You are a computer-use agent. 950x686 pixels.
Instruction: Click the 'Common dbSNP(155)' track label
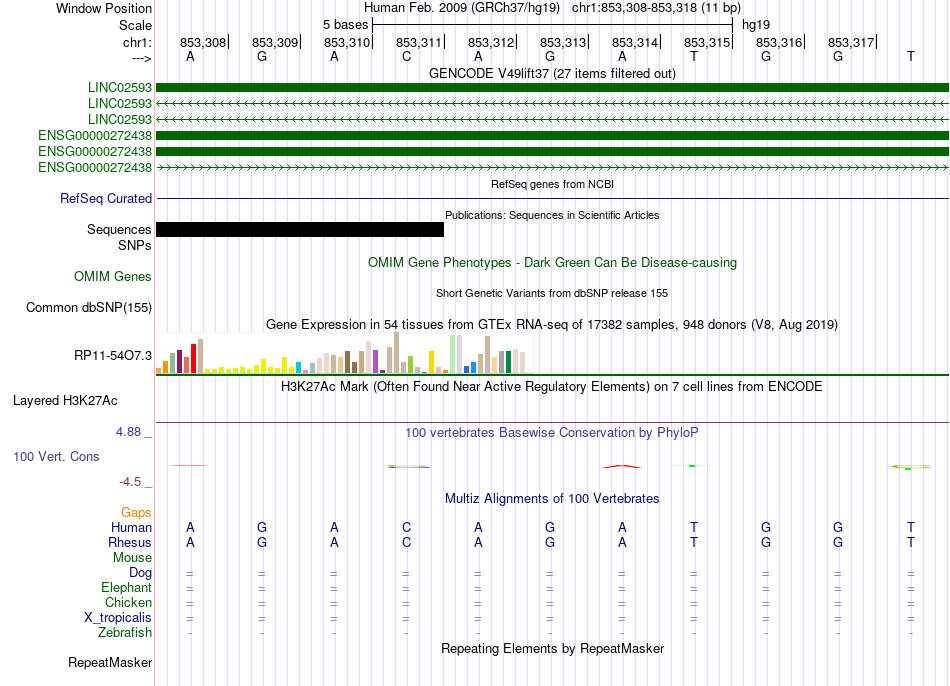coord(89,307)
